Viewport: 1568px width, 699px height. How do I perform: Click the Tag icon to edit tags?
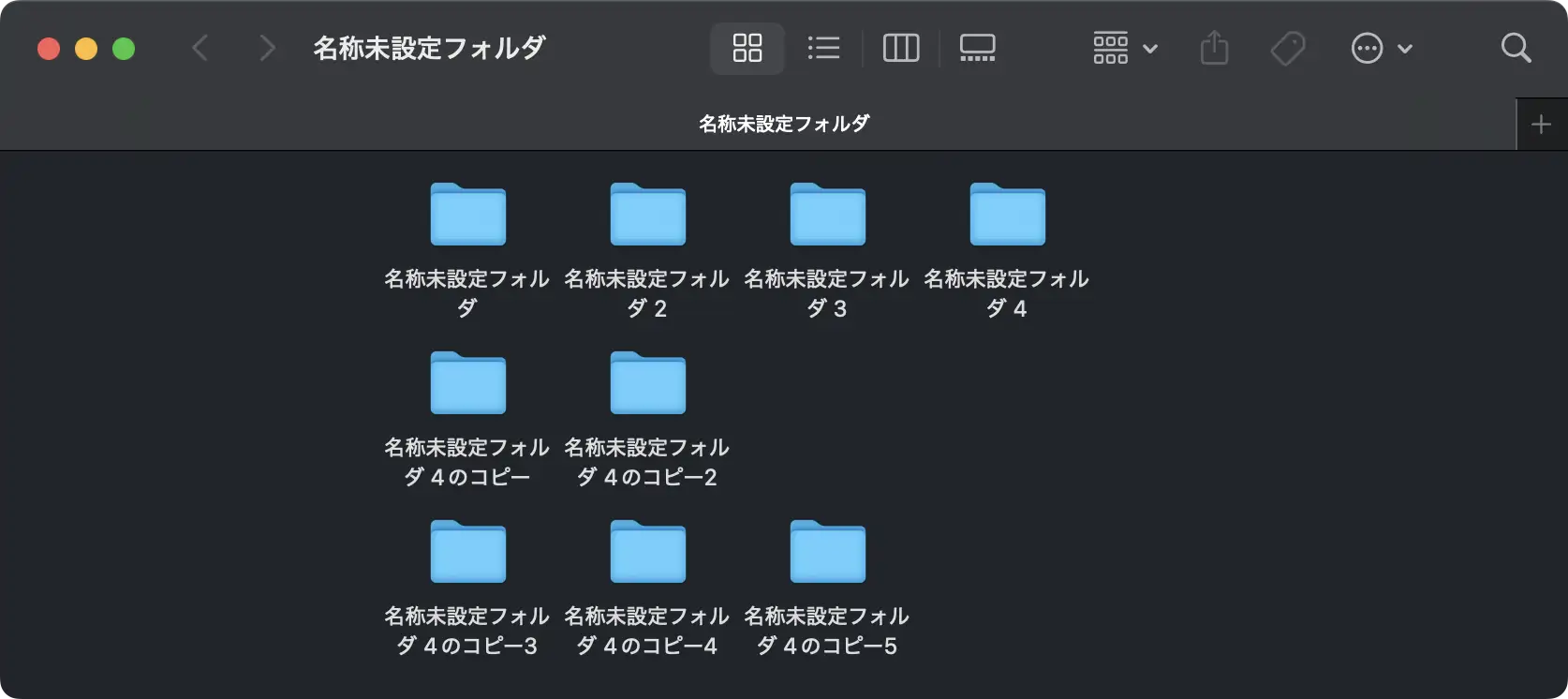tap(1288, 48)
